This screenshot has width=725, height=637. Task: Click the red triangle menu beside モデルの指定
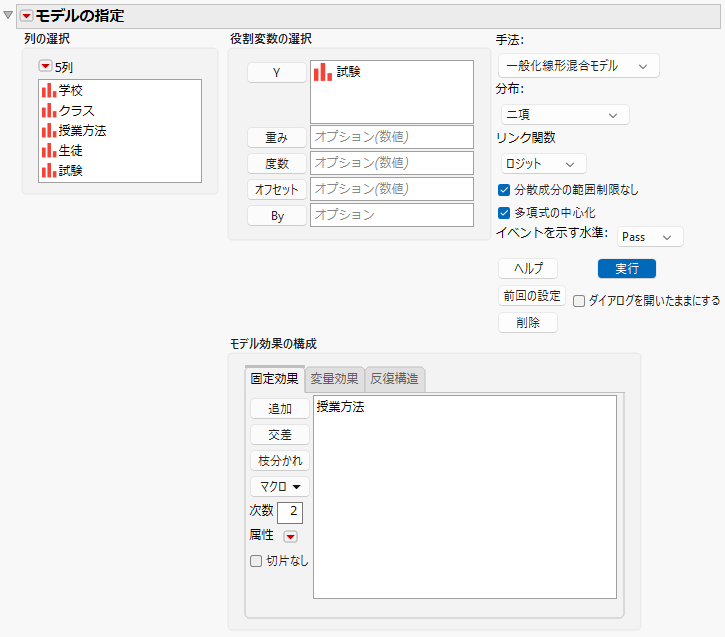pyautogui.click(x=26, y=16)
